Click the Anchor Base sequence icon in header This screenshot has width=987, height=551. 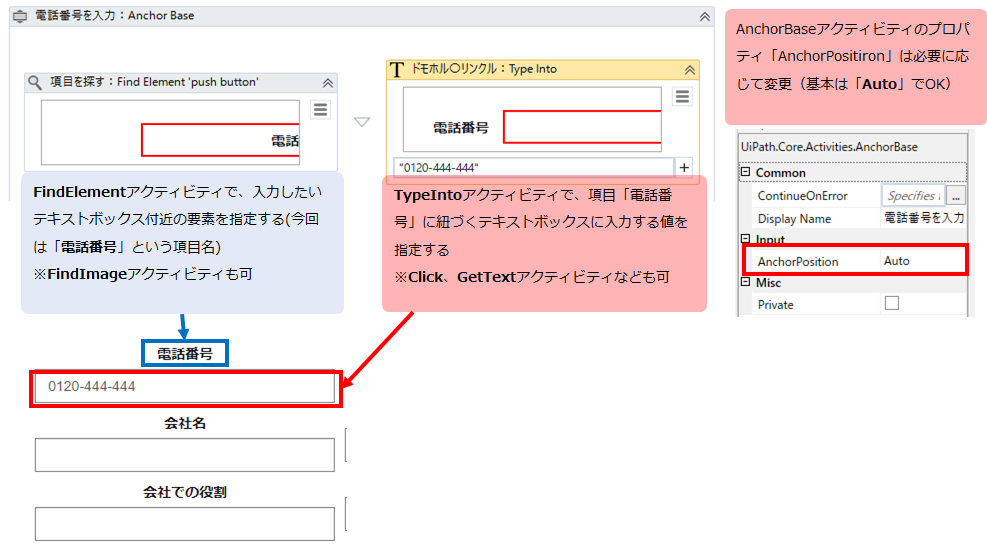click(20, 16)
